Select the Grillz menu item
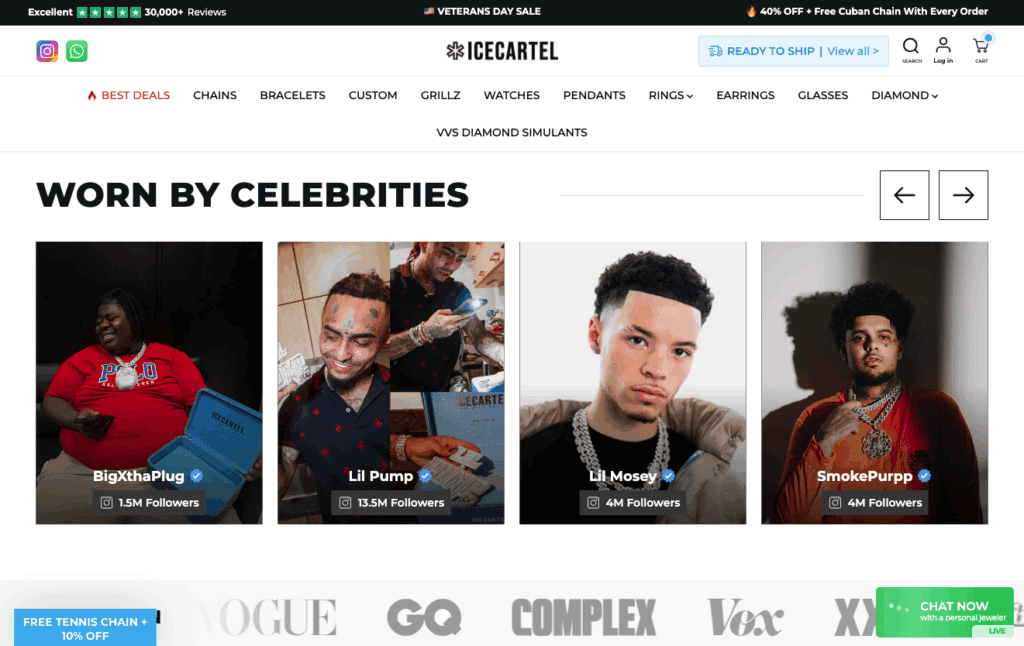 click(440, 95)
